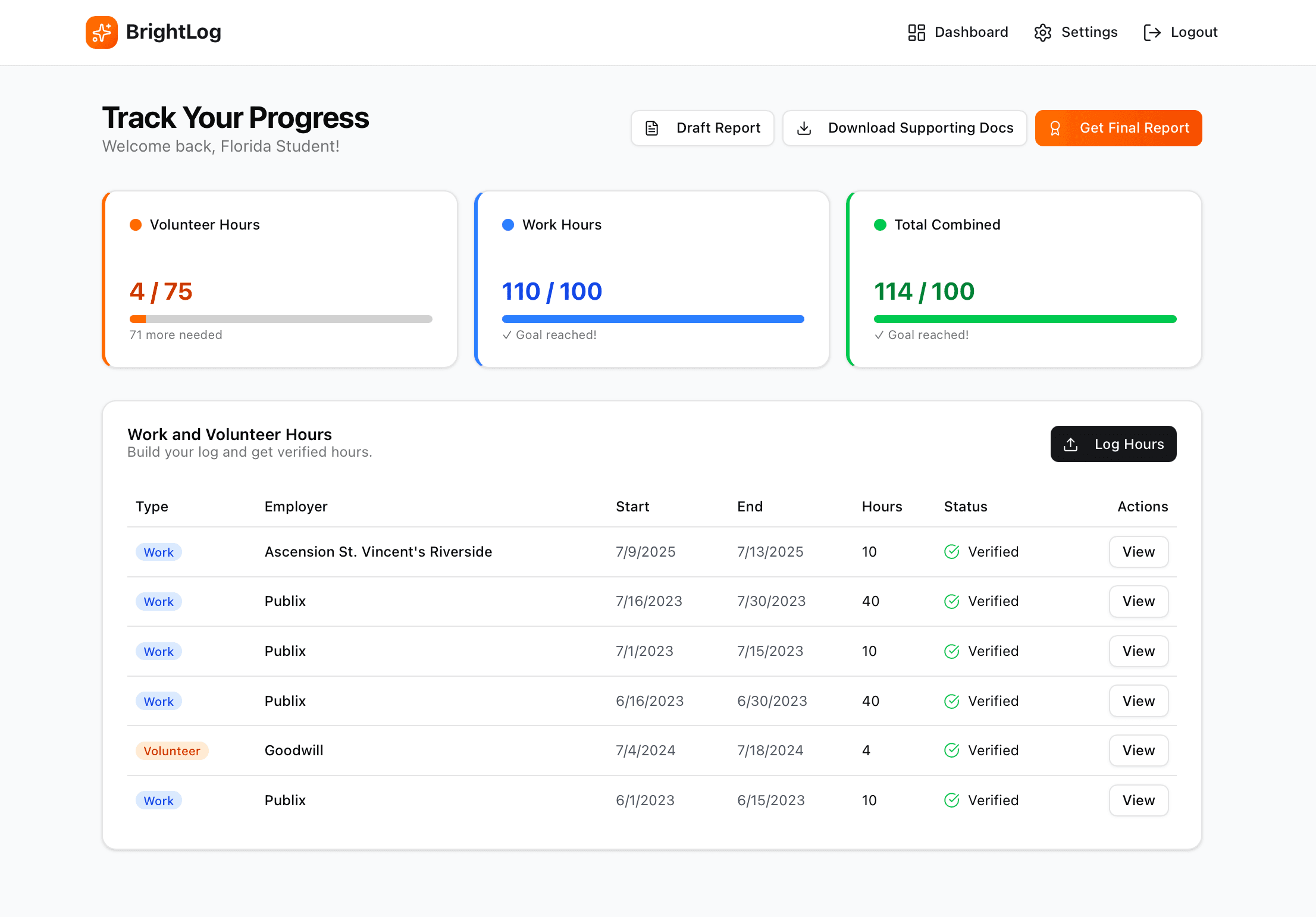The image size is (1316, 917).
Task: Select the Work badge on the Ascension row
Action: pos(158,552)
